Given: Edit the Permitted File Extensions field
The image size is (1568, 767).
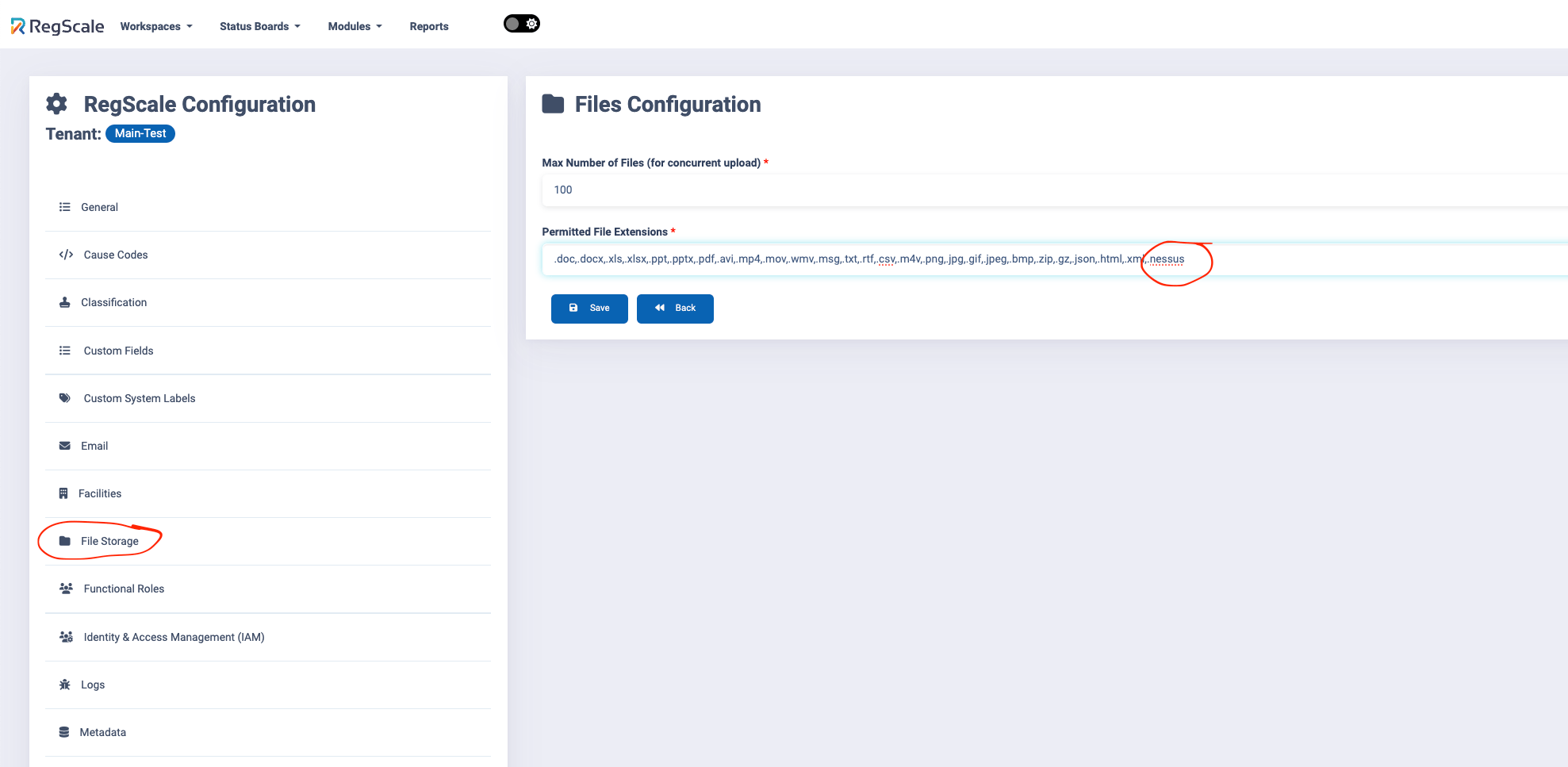Looking at the screenshot, I should click(1055, 259).
